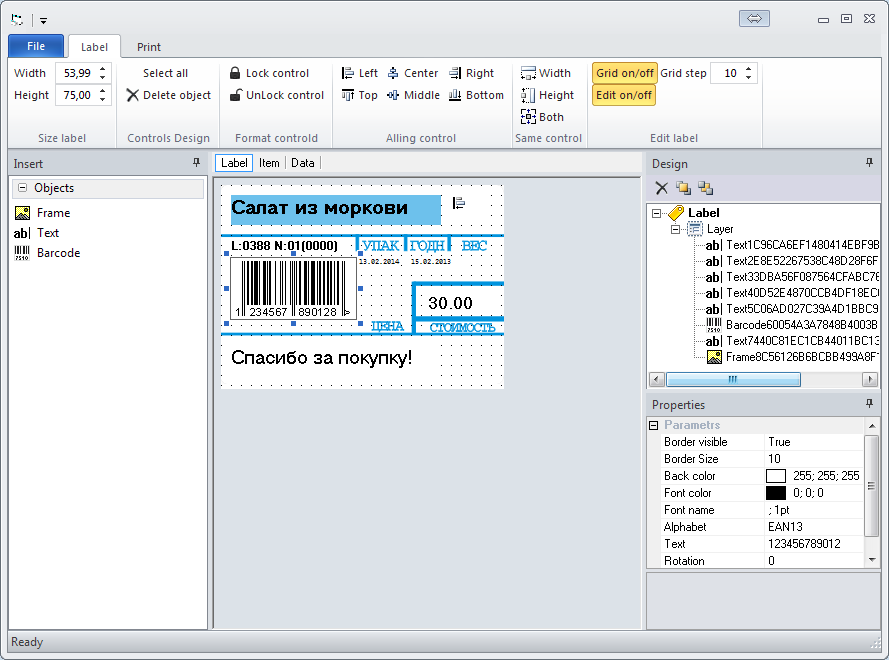Click Select all button

[x=165, y=73]
